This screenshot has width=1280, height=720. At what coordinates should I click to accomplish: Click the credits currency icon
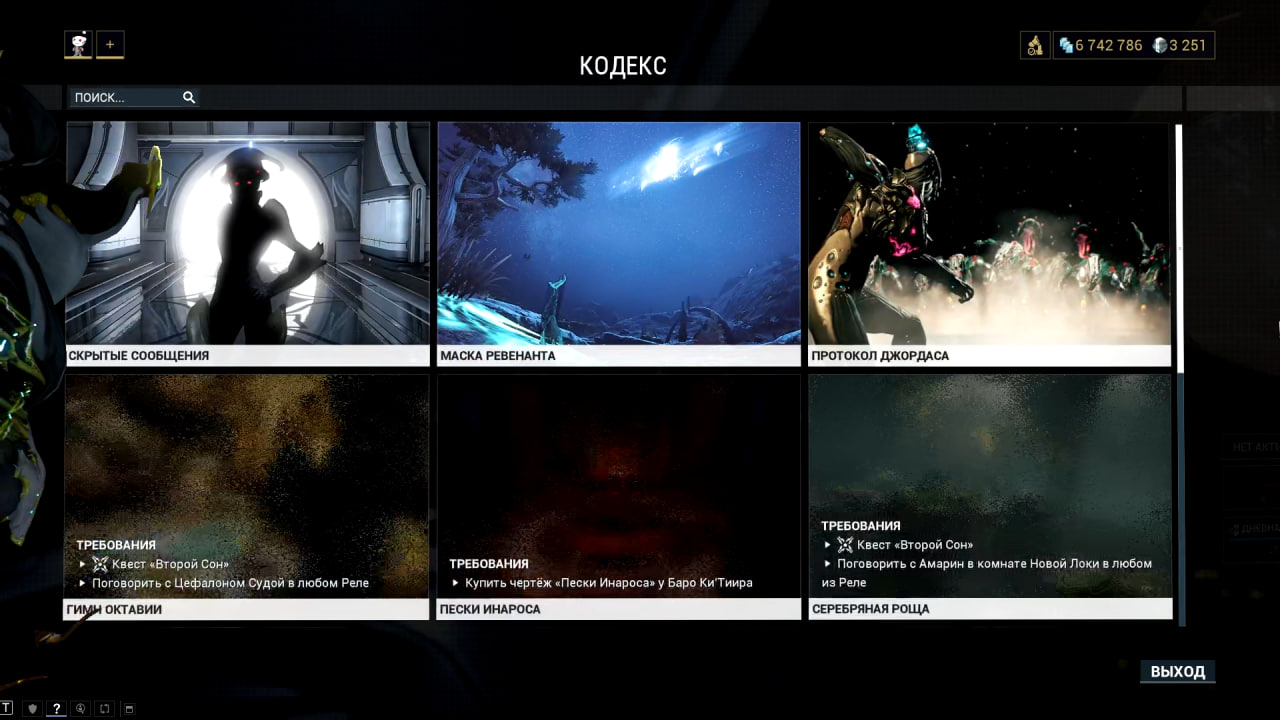[x=1066, y=45]
